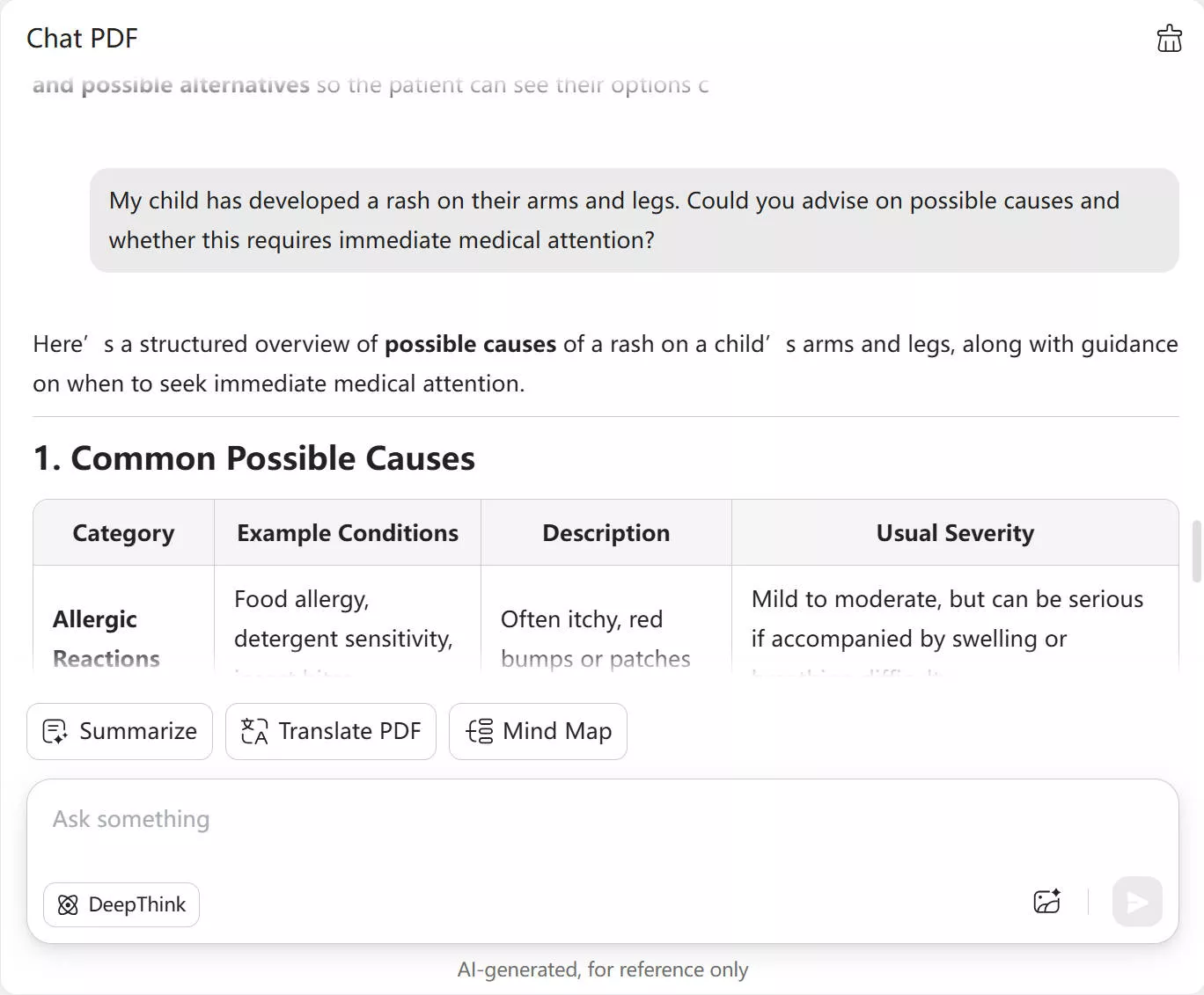Enable DeepThink mode
This screenshot has height=995, width=1204.
[x=121, y=904]
